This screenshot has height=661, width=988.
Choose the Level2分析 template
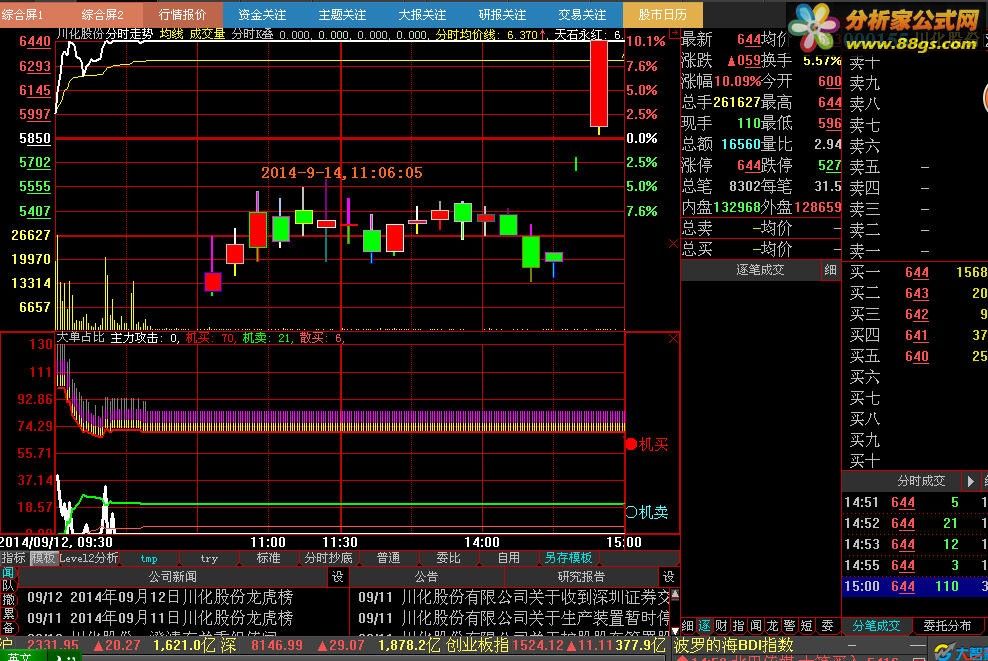point(88,558)
